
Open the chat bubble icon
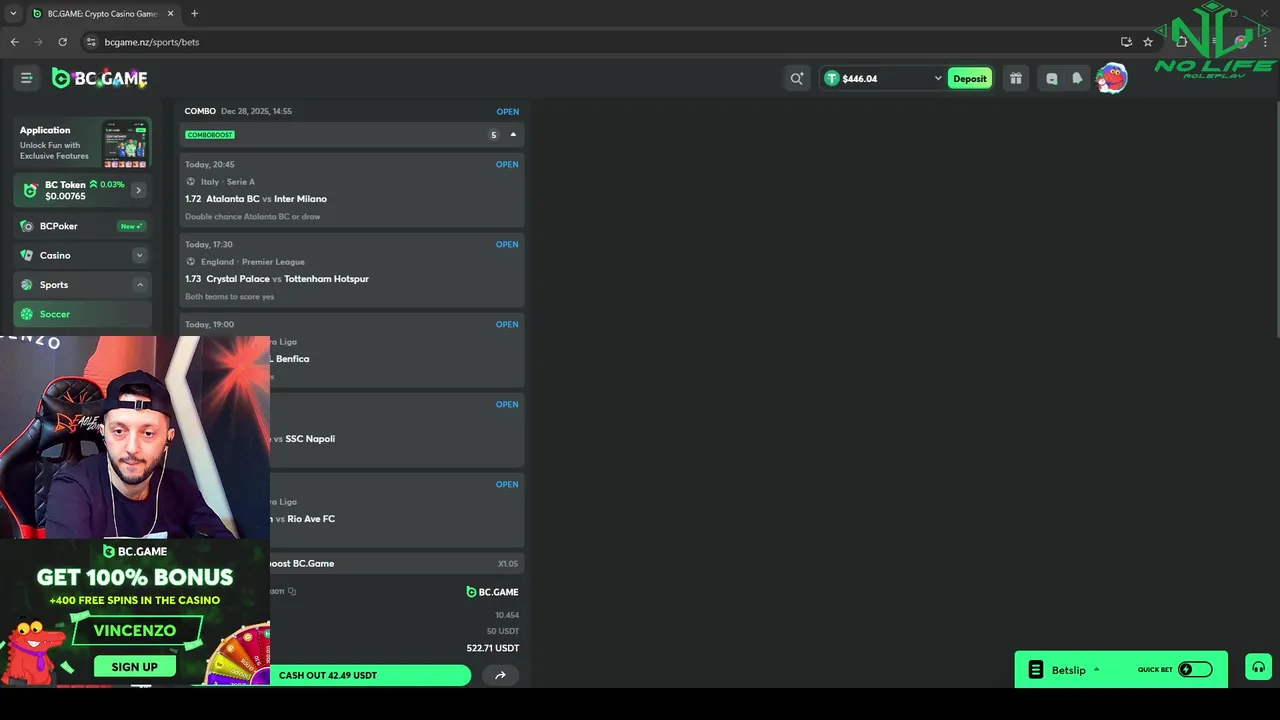point(1051,78)
